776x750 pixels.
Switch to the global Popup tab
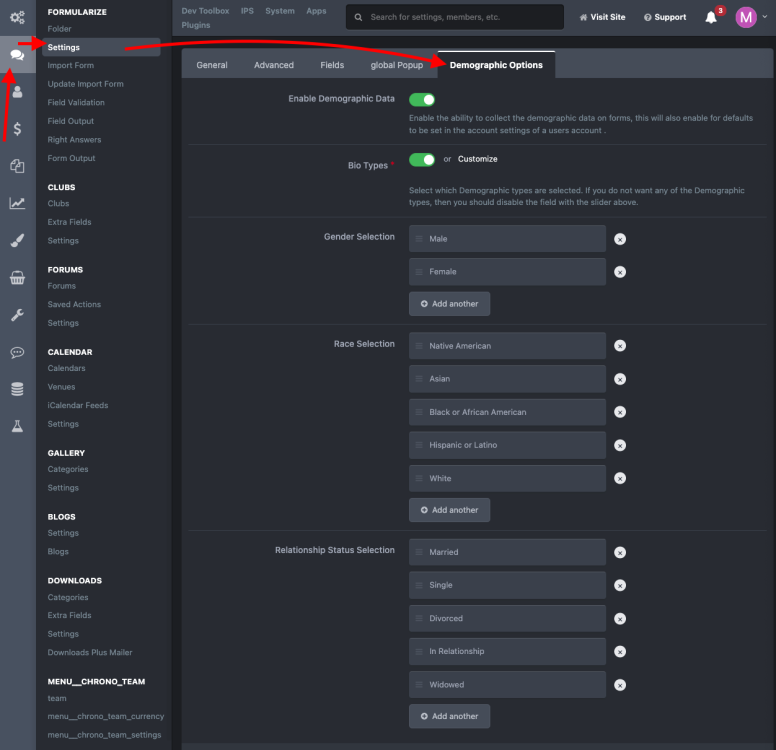tap(397, 65)
